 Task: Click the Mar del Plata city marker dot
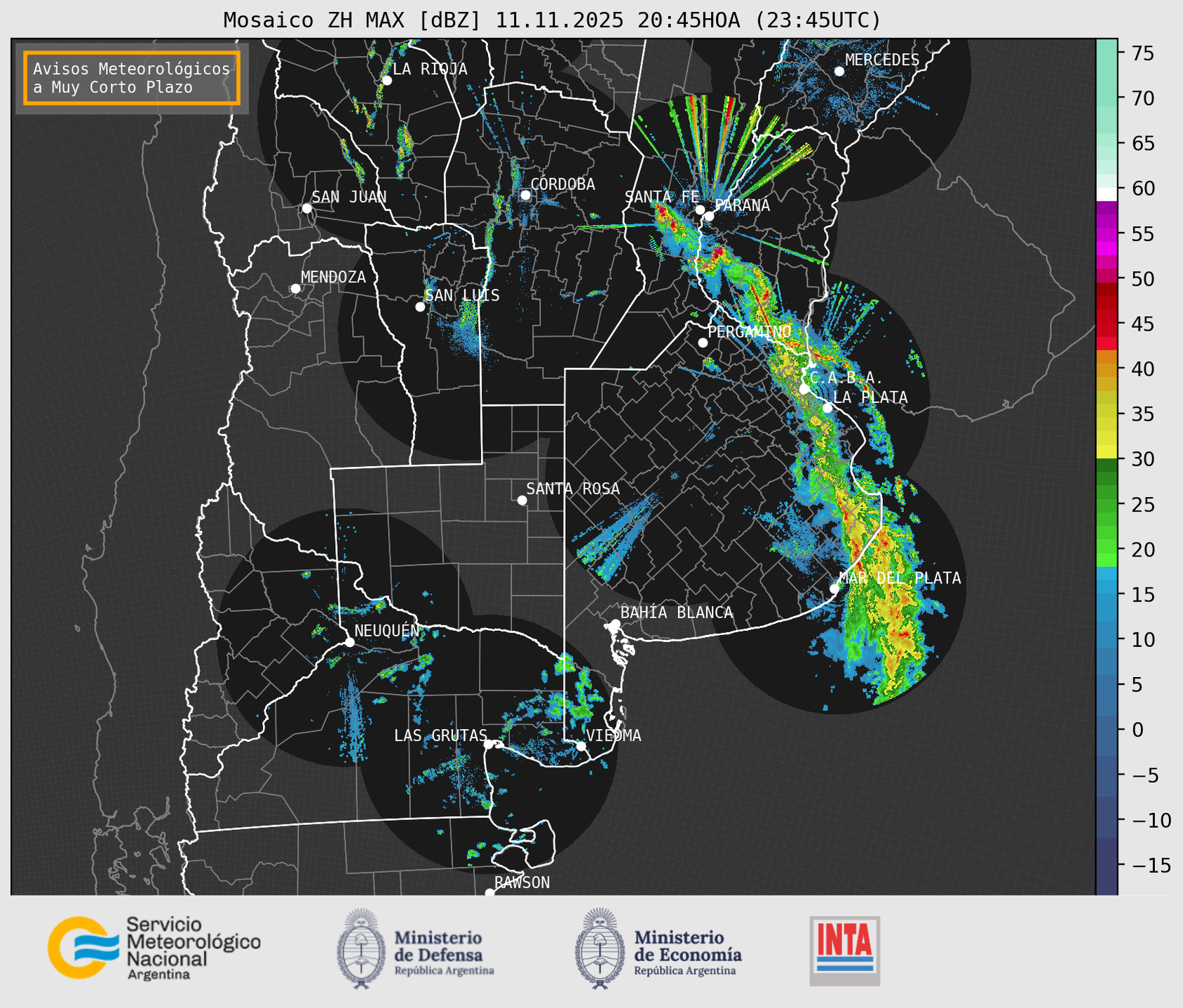click(834, 589)
